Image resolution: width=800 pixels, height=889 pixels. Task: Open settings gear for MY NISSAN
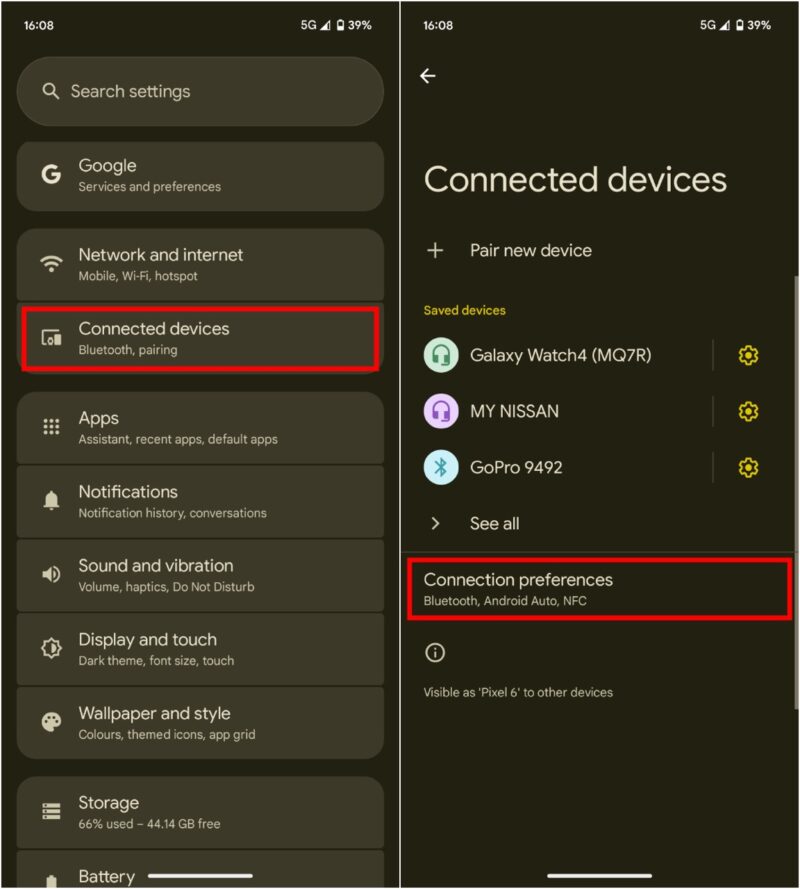[748, 411]
